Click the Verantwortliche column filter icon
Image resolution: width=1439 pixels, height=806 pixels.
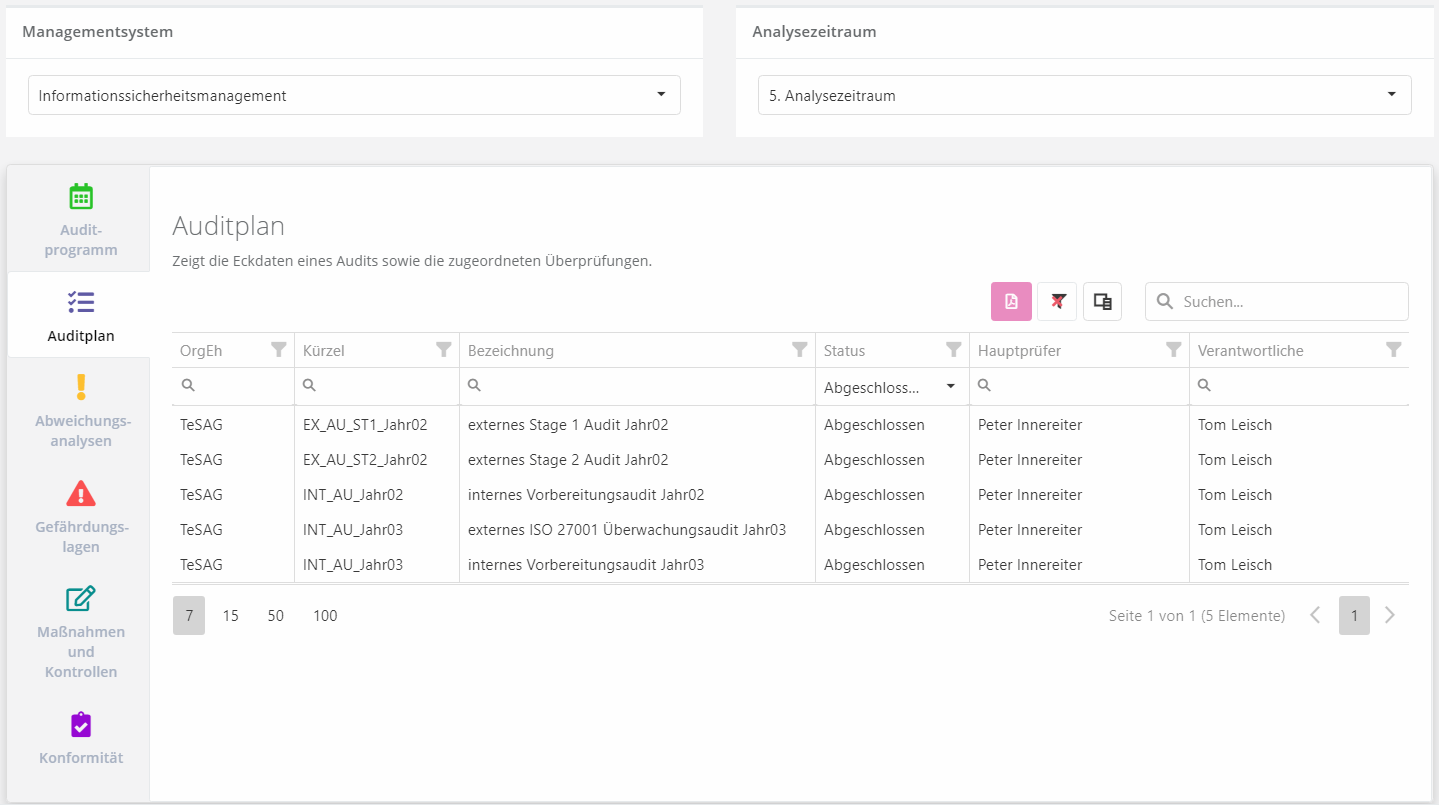[x=1393, y=350]
